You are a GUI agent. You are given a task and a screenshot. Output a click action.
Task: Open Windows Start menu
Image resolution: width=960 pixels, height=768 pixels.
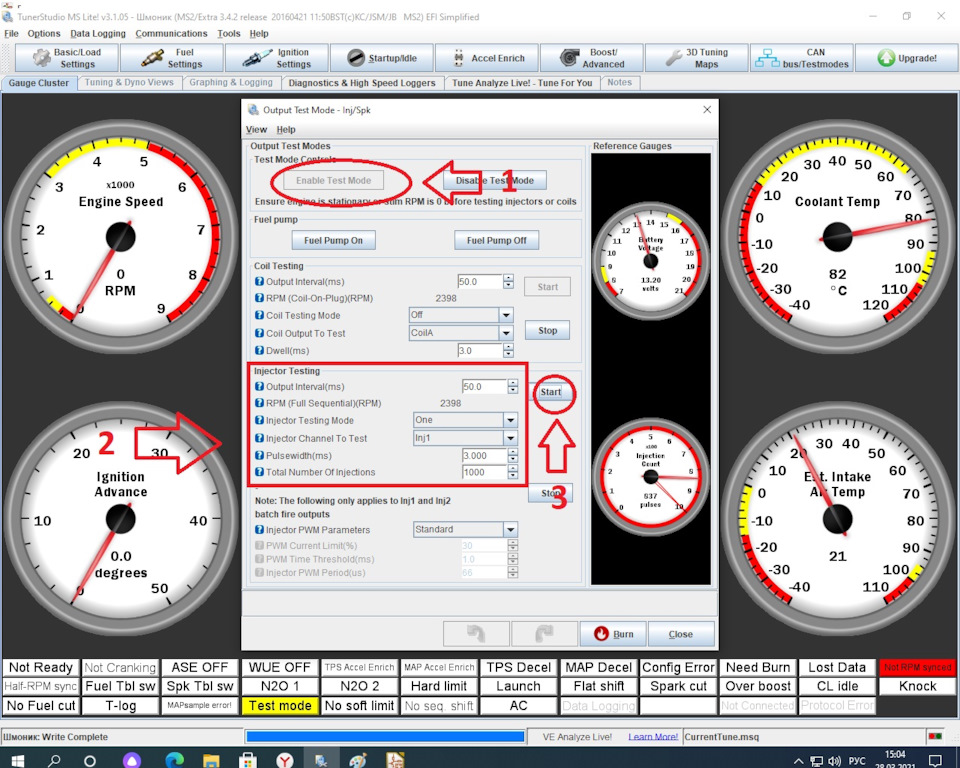coord(17,760)
